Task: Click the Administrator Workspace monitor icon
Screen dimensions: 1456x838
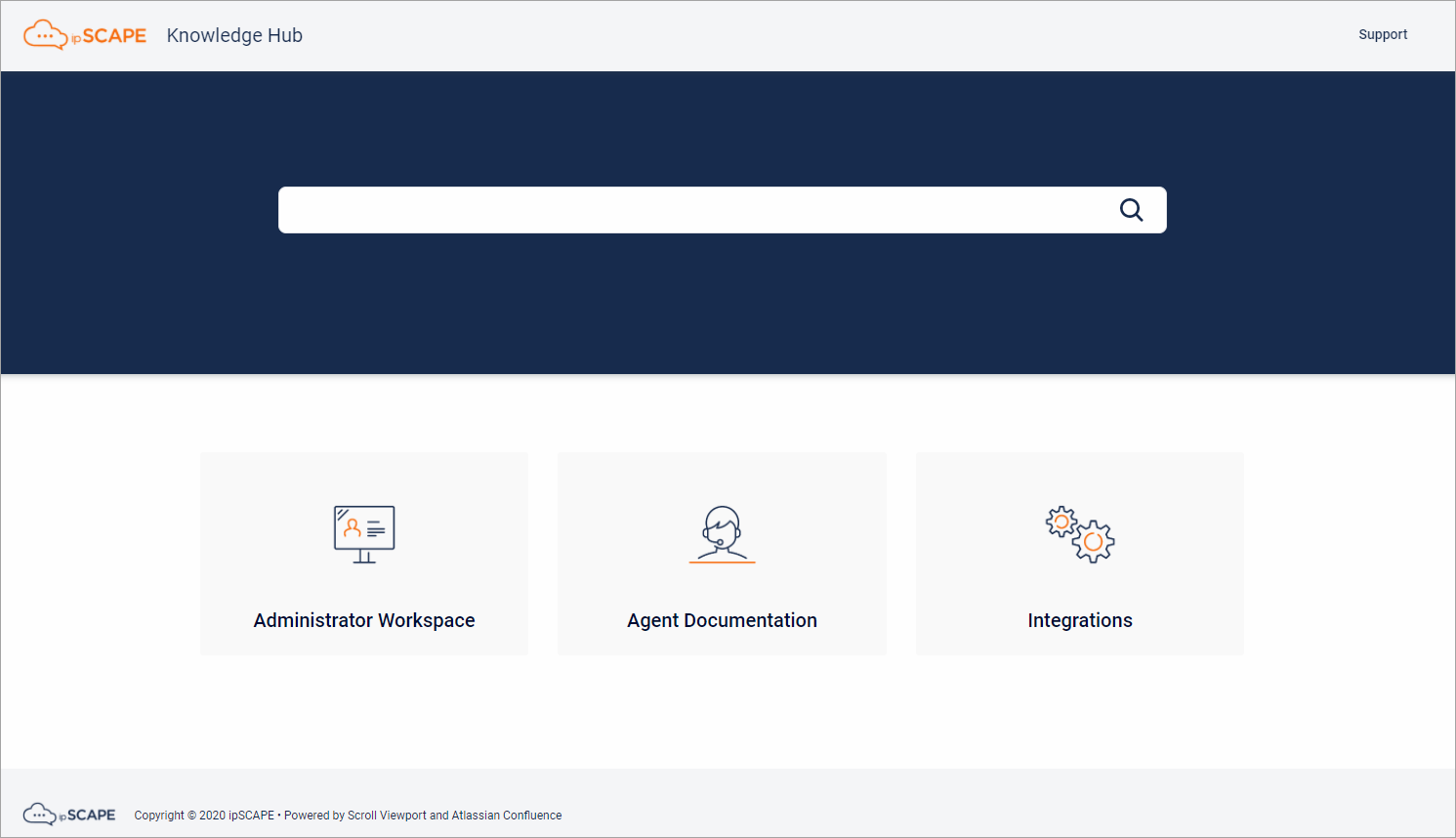Action: (x=364, y=534)
